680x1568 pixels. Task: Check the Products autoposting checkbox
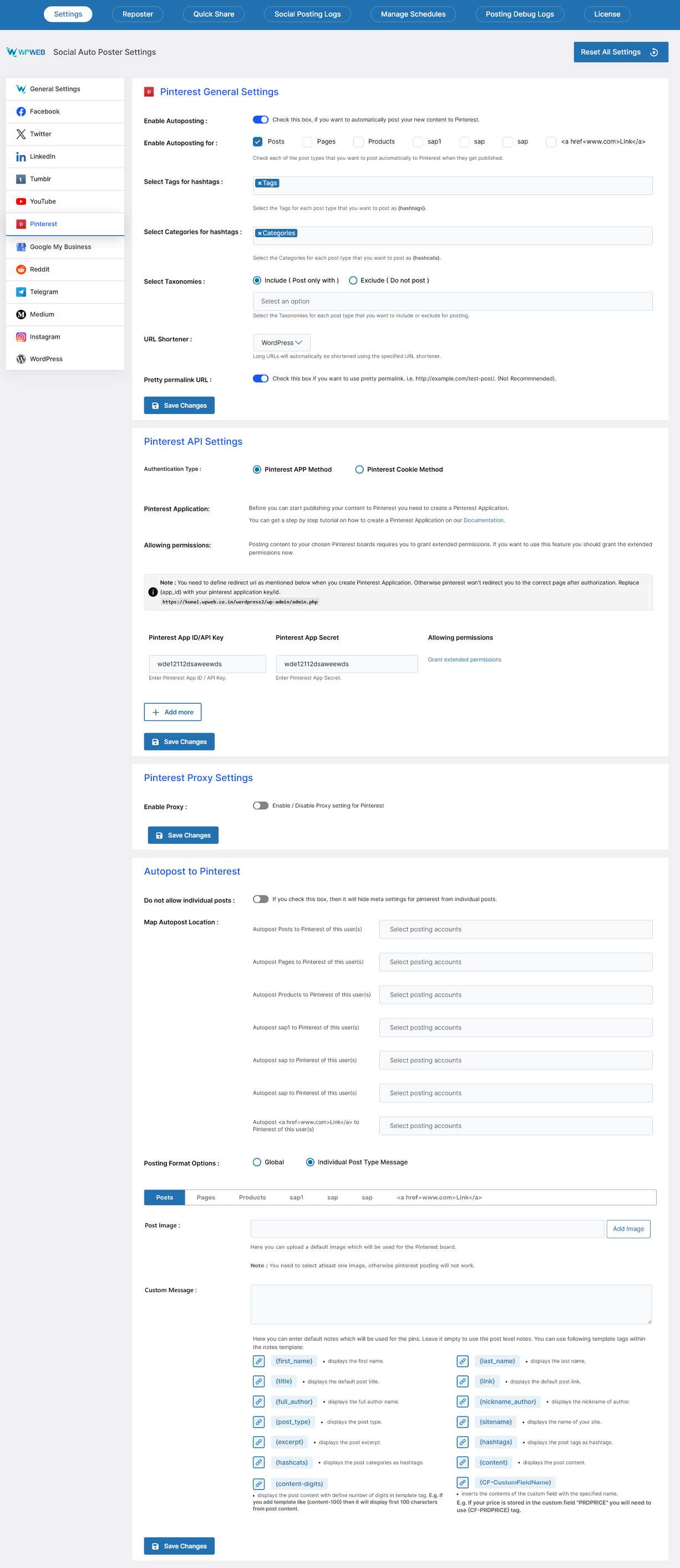point(358,142)
